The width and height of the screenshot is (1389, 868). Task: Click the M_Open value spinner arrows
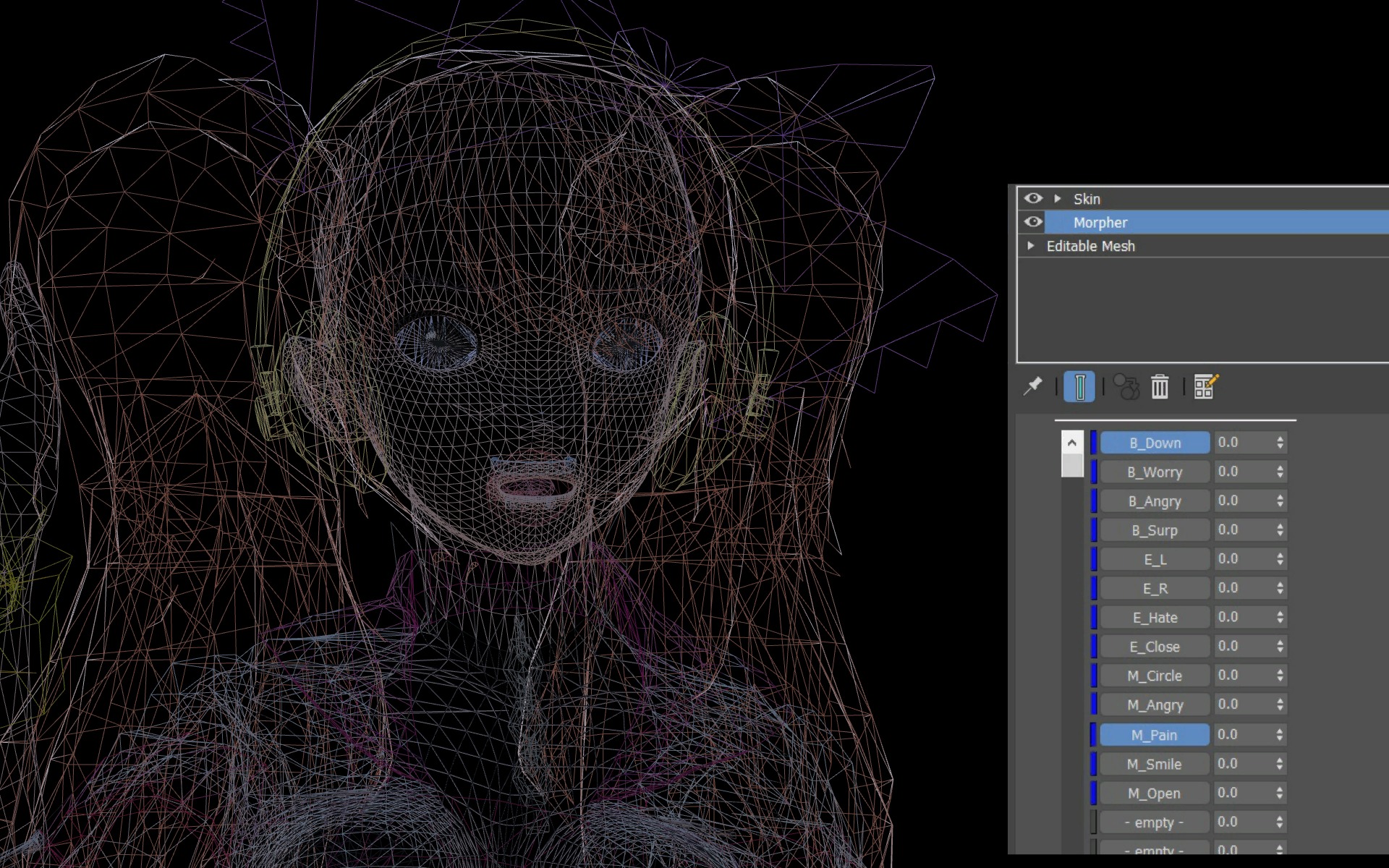pyautogui.click(x=1280, y=793)
